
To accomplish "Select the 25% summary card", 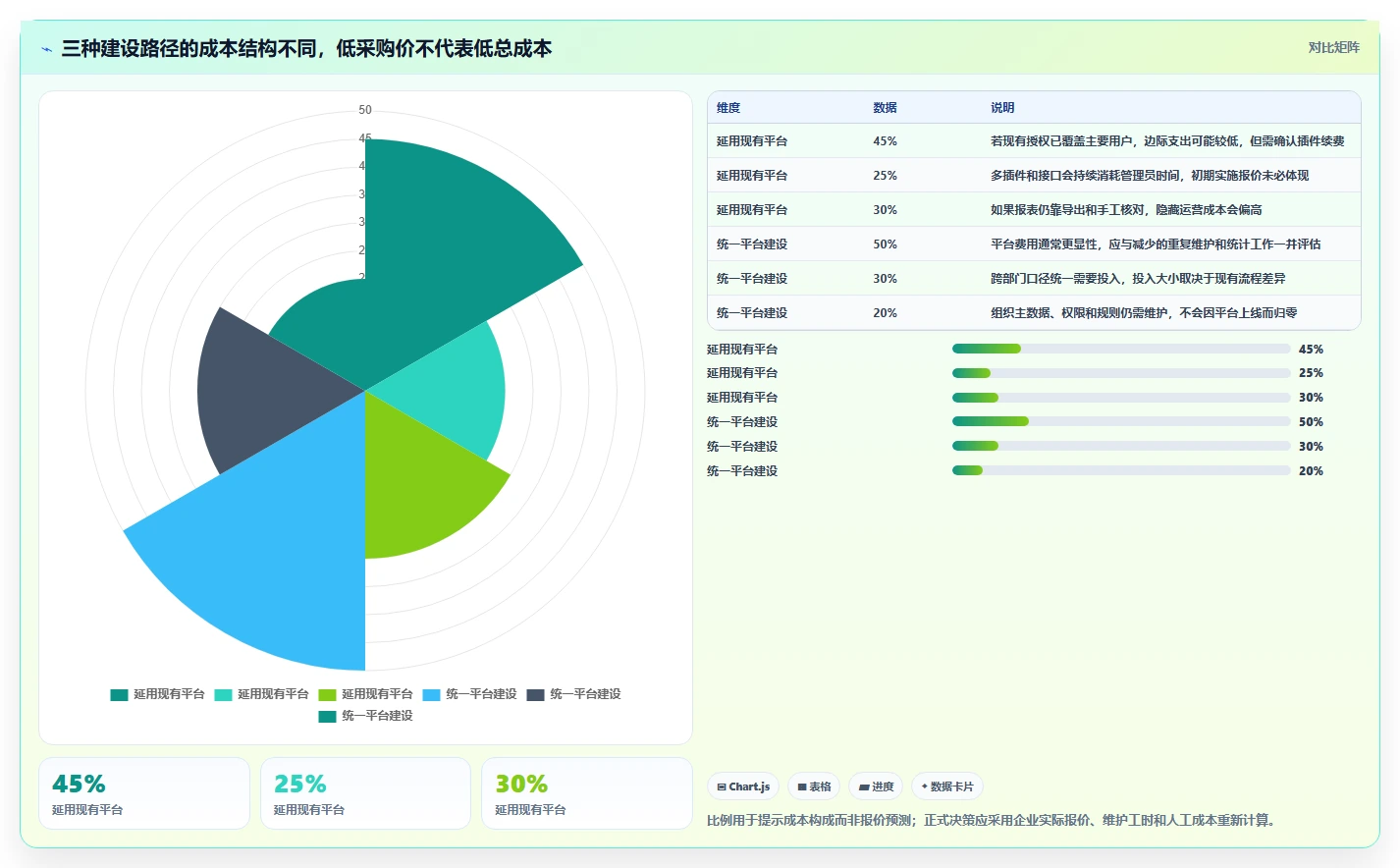I will point(365,793).
